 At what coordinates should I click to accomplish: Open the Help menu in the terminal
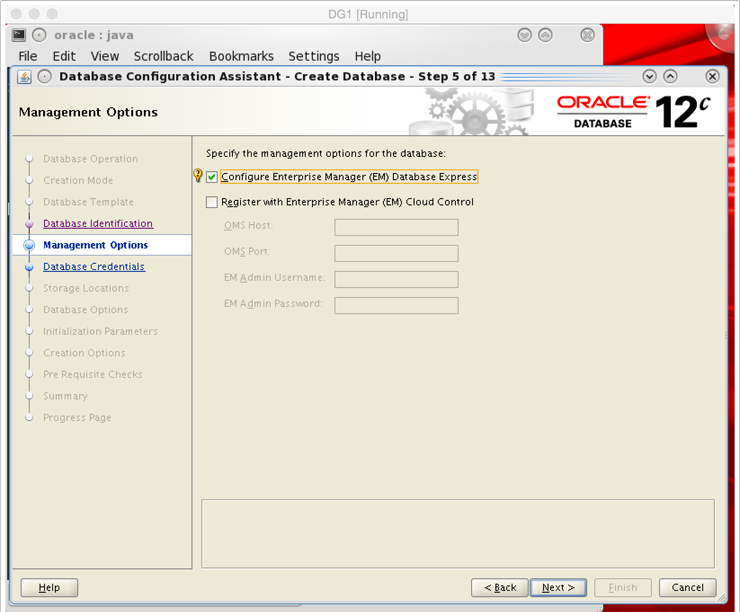coord(368,56)
